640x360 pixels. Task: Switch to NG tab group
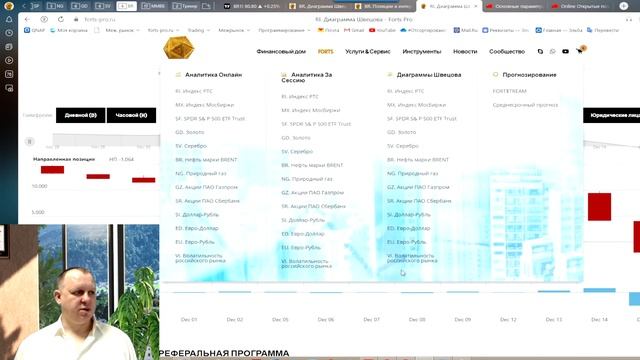[x=56, y=6]
